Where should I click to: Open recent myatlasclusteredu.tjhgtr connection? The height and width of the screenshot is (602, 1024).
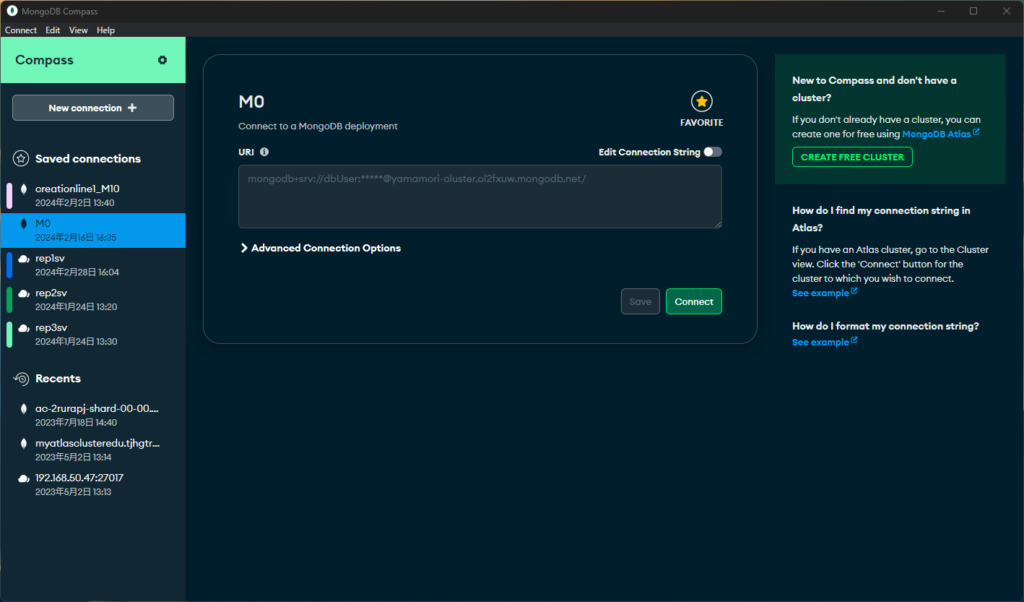click(93, 450)
